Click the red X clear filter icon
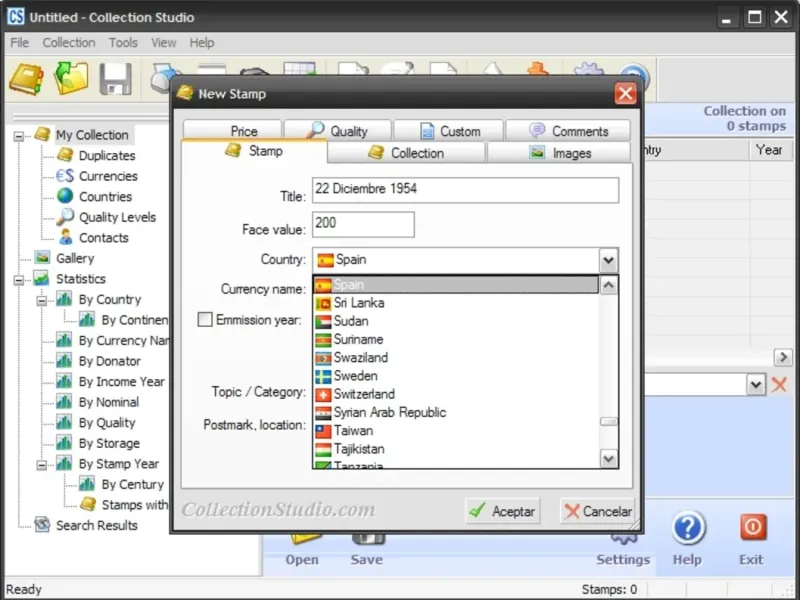This screenshot has width=800, height=600. [x=779, y=384]
